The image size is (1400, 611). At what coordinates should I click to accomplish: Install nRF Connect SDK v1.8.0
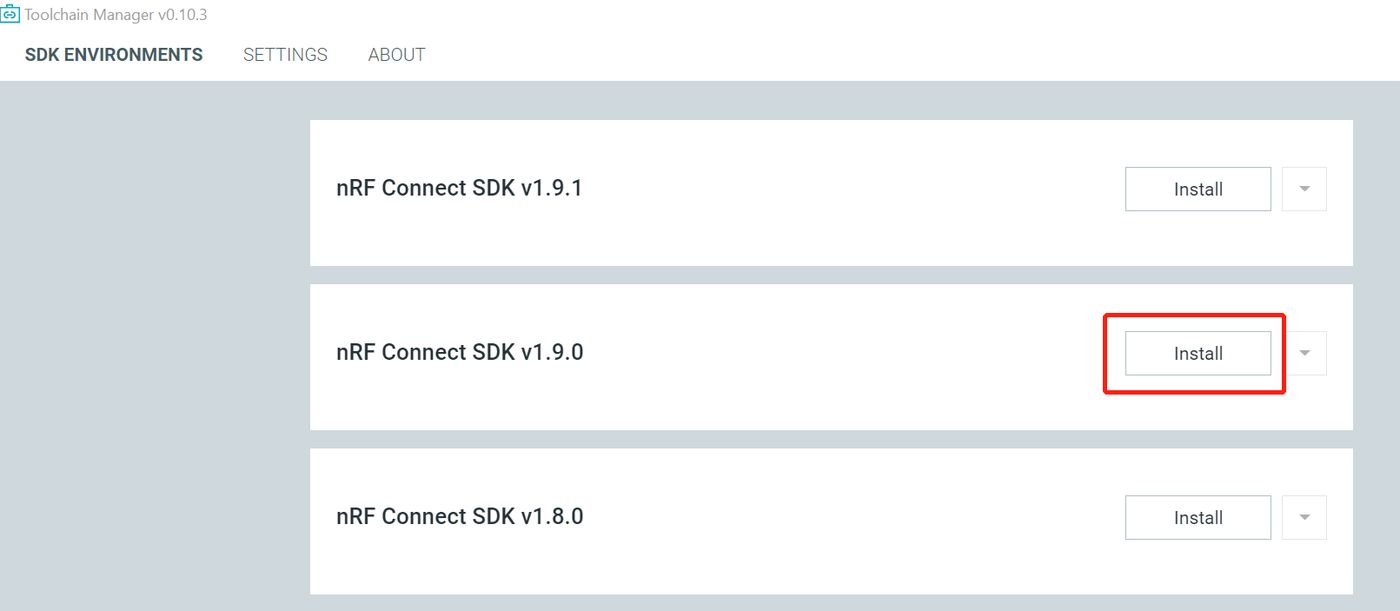[1198, 517]
